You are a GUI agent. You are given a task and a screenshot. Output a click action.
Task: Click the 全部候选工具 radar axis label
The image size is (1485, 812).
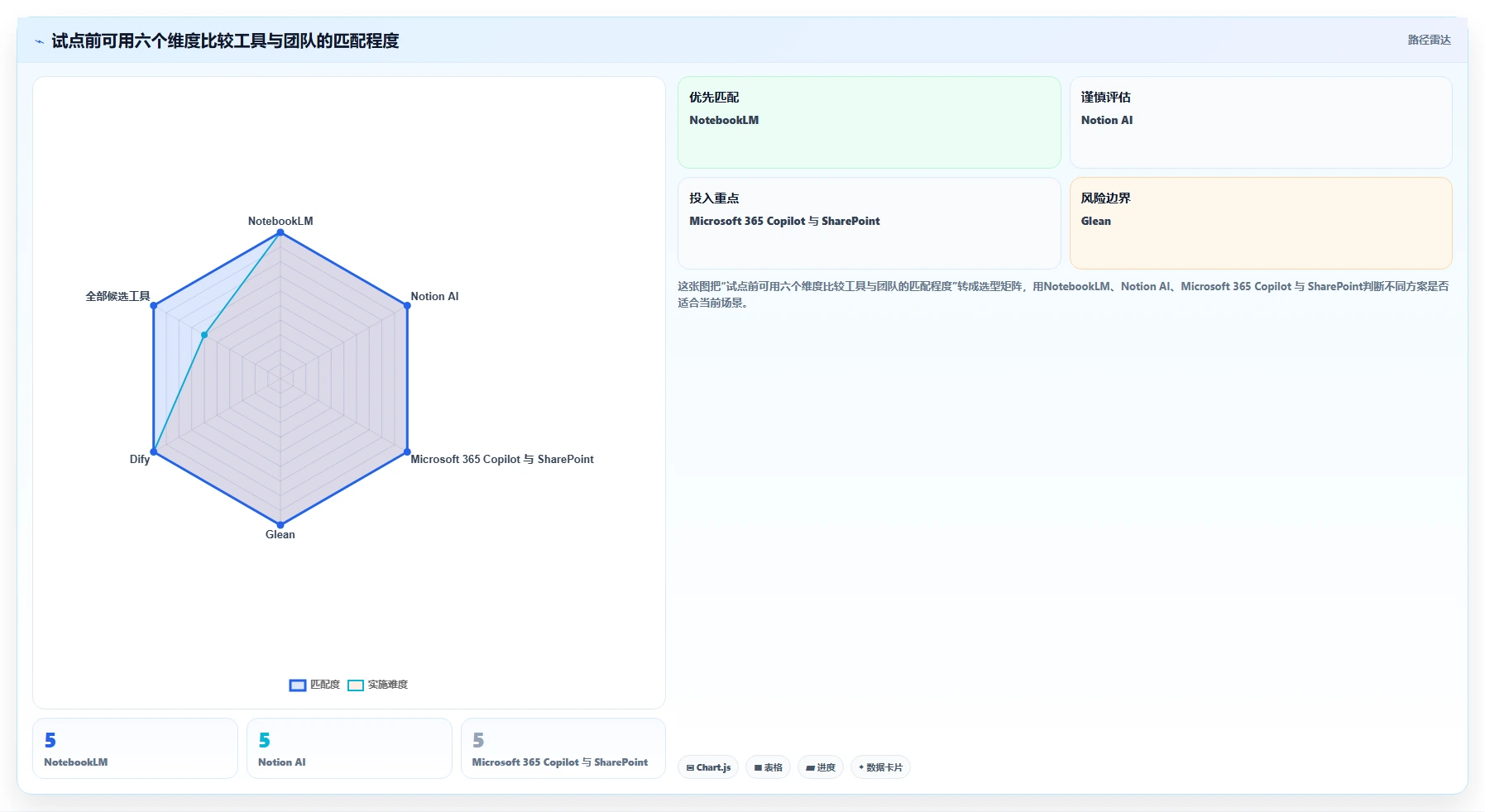coord(118,296)
